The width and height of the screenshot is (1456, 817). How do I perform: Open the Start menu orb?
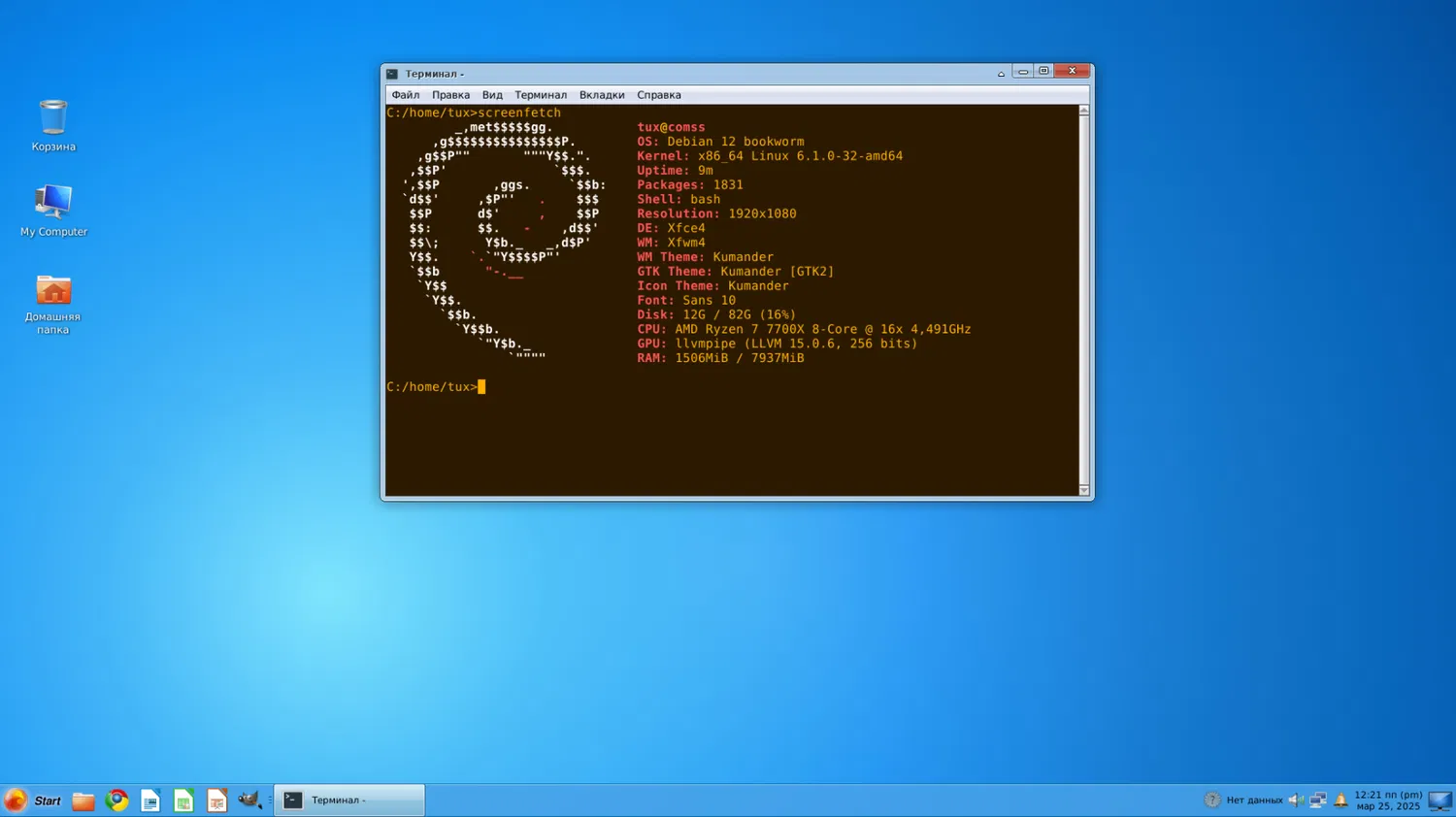pyautogui.click(x=16, y=801)
